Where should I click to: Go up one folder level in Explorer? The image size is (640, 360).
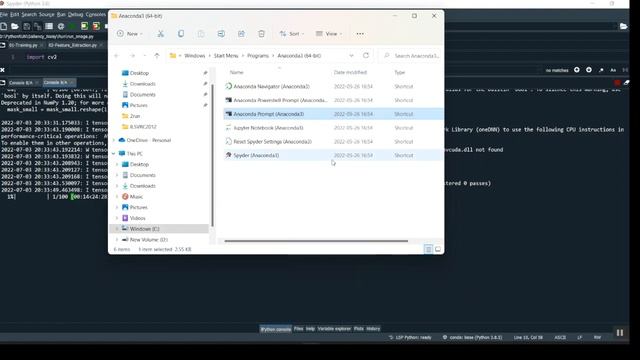(157, 56)
